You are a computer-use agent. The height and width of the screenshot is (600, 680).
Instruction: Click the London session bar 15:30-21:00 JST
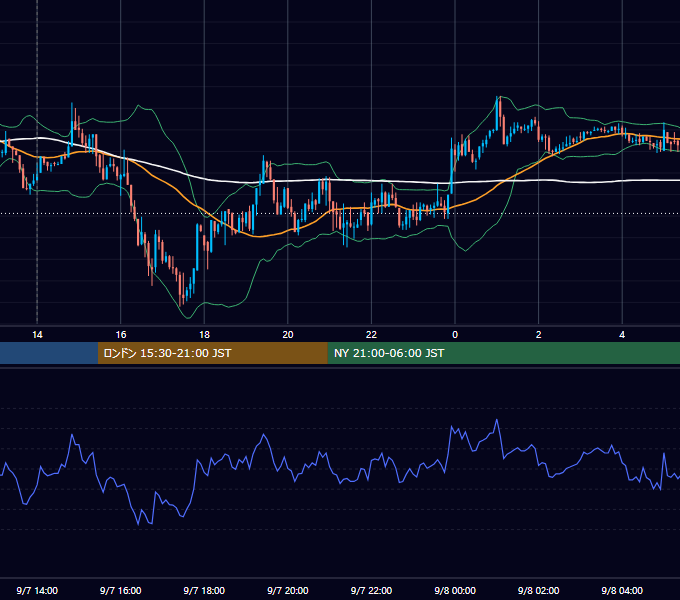click(212, 353)
